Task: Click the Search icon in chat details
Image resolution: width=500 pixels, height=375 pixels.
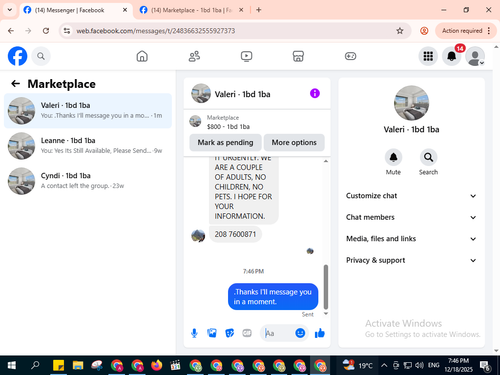Action: click(428, 157)
